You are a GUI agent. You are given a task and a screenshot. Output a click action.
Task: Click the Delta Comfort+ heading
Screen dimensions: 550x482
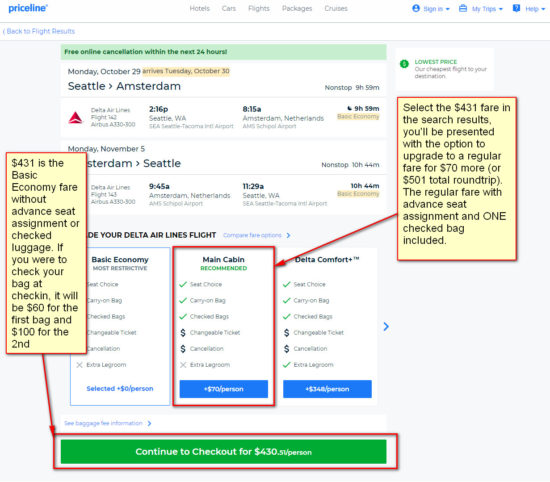[x=327, y=260]
